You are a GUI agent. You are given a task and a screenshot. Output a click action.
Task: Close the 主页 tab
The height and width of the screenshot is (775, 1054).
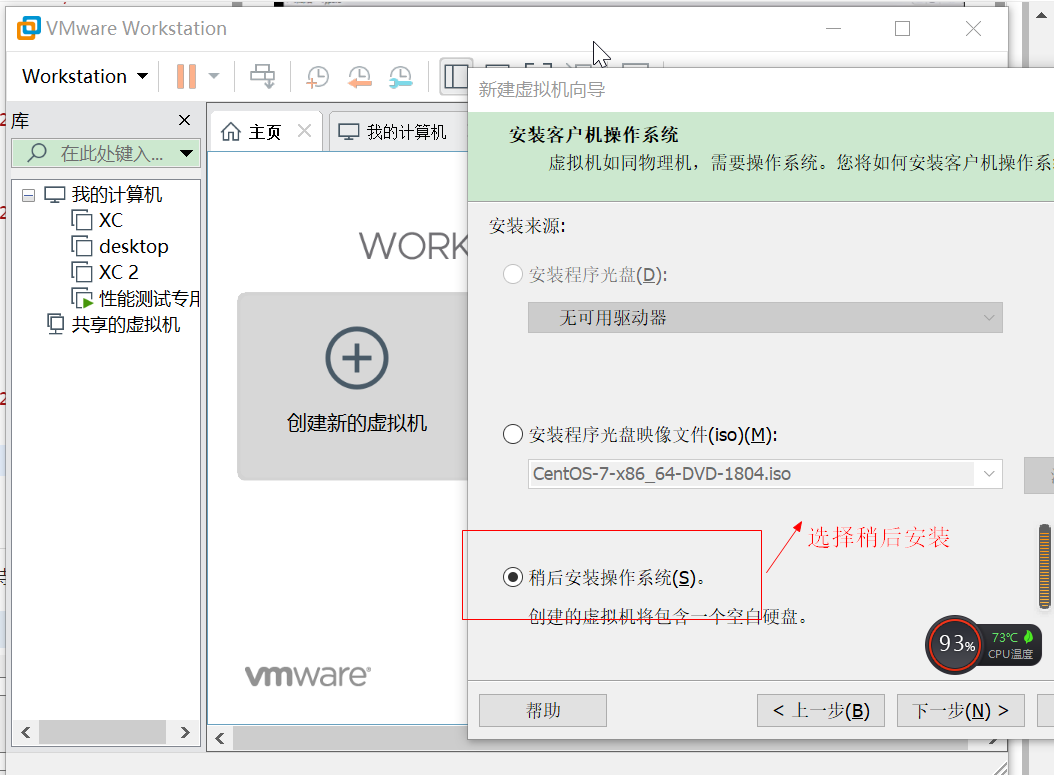[305, 130]
